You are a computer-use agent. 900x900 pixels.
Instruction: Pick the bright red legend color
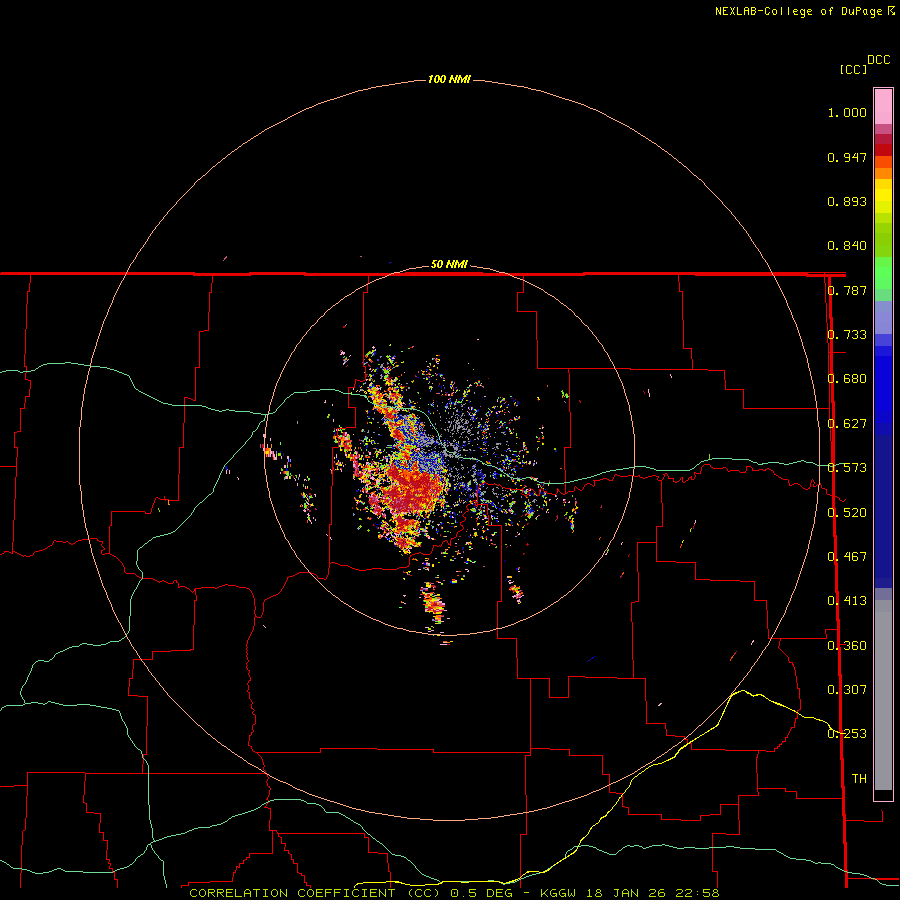click(883, 150)
